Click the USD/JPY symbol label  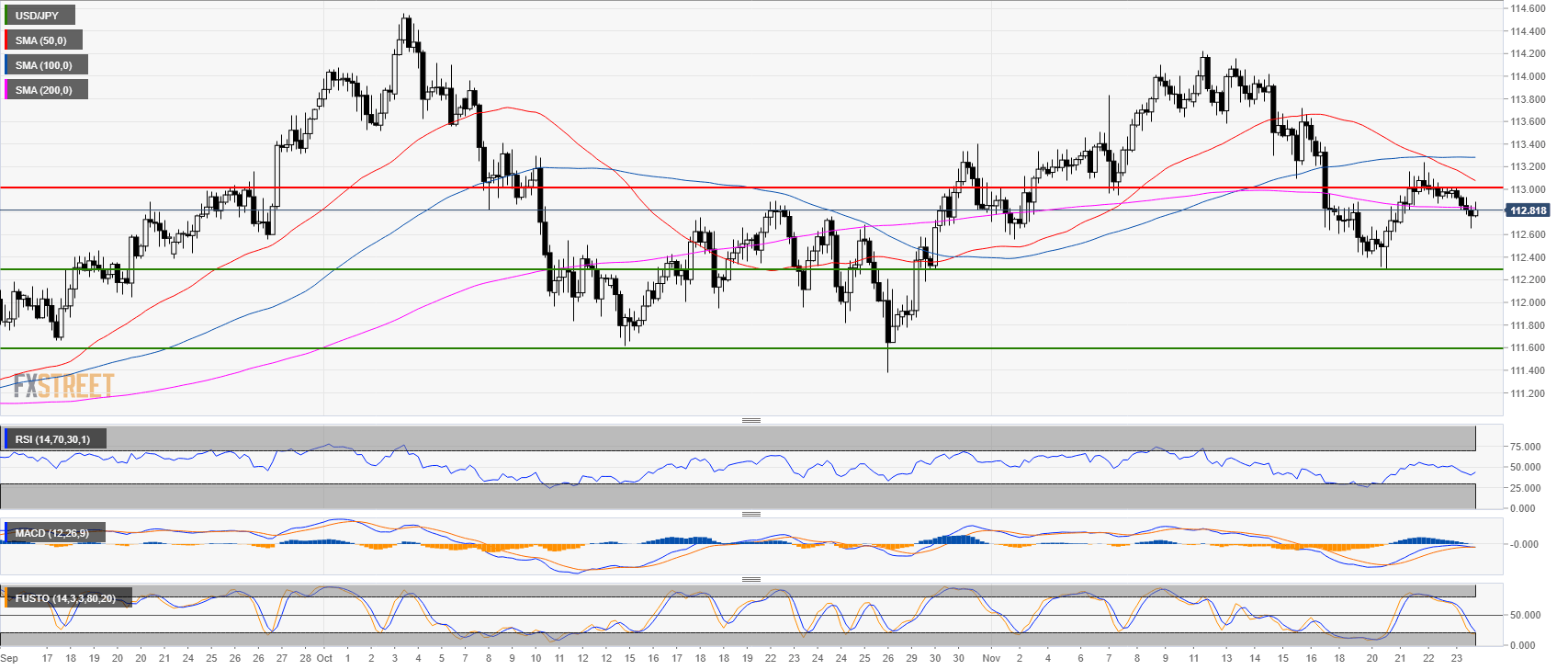tap(39, 16)
